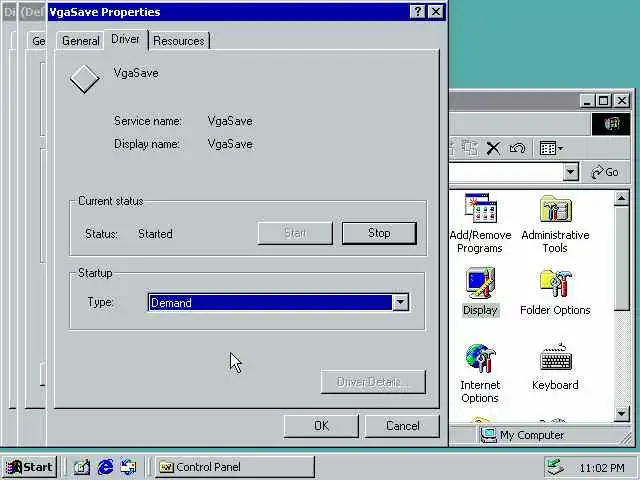Close the VgaSave Properties dialog
The width and height of the screenshot is (640, 480).
click(x=436, y=11)
